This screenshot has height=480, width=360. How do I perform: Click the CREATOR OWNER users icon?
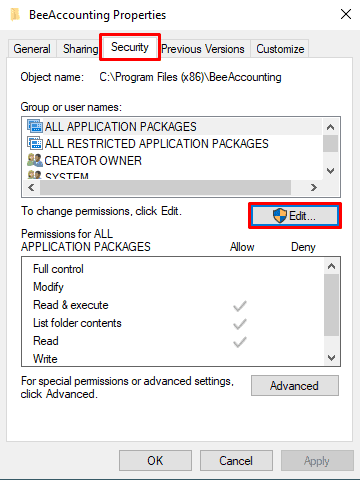pos(35,160)
